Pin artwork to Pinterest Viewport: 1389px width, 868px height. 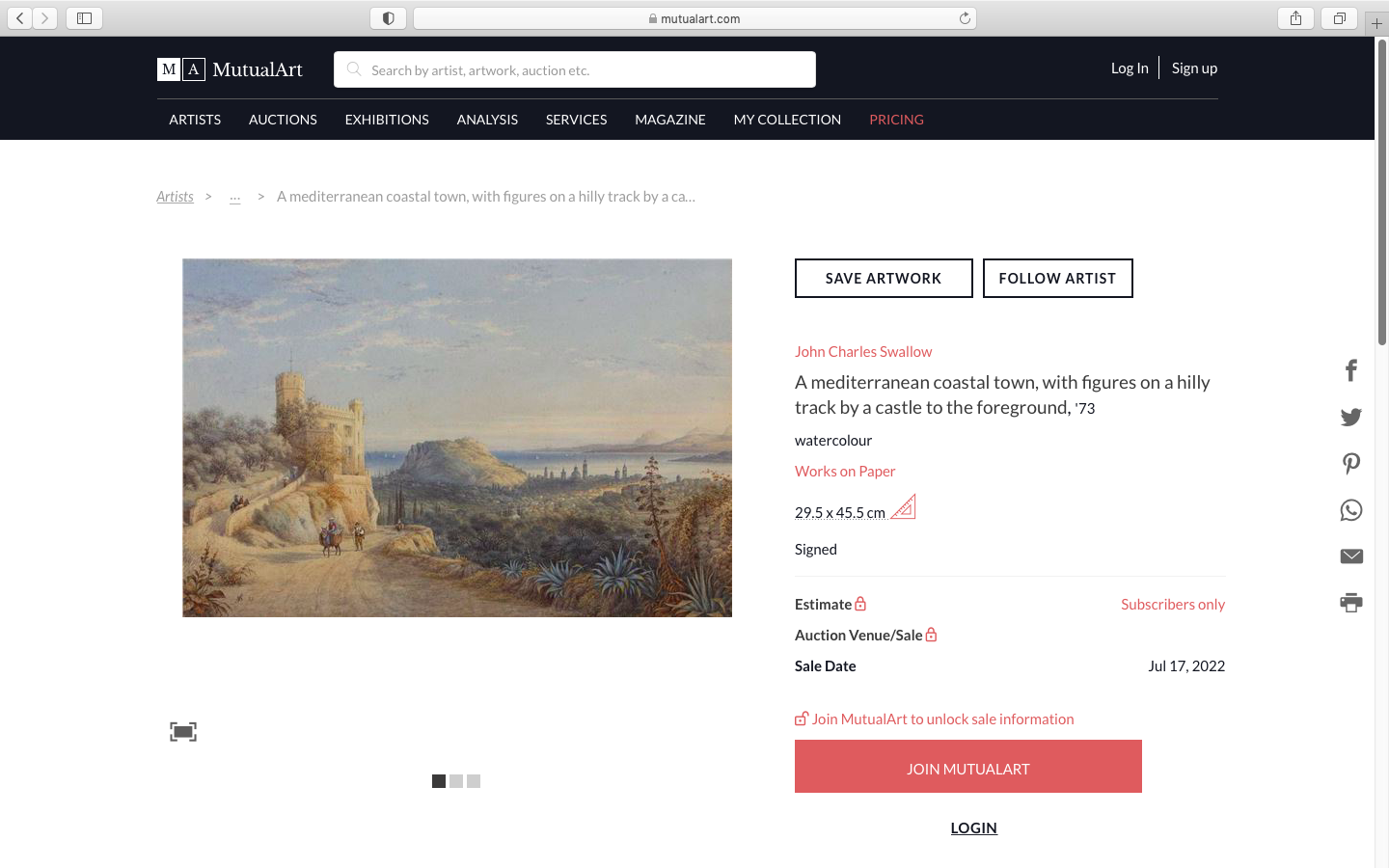click(1351, 463)
